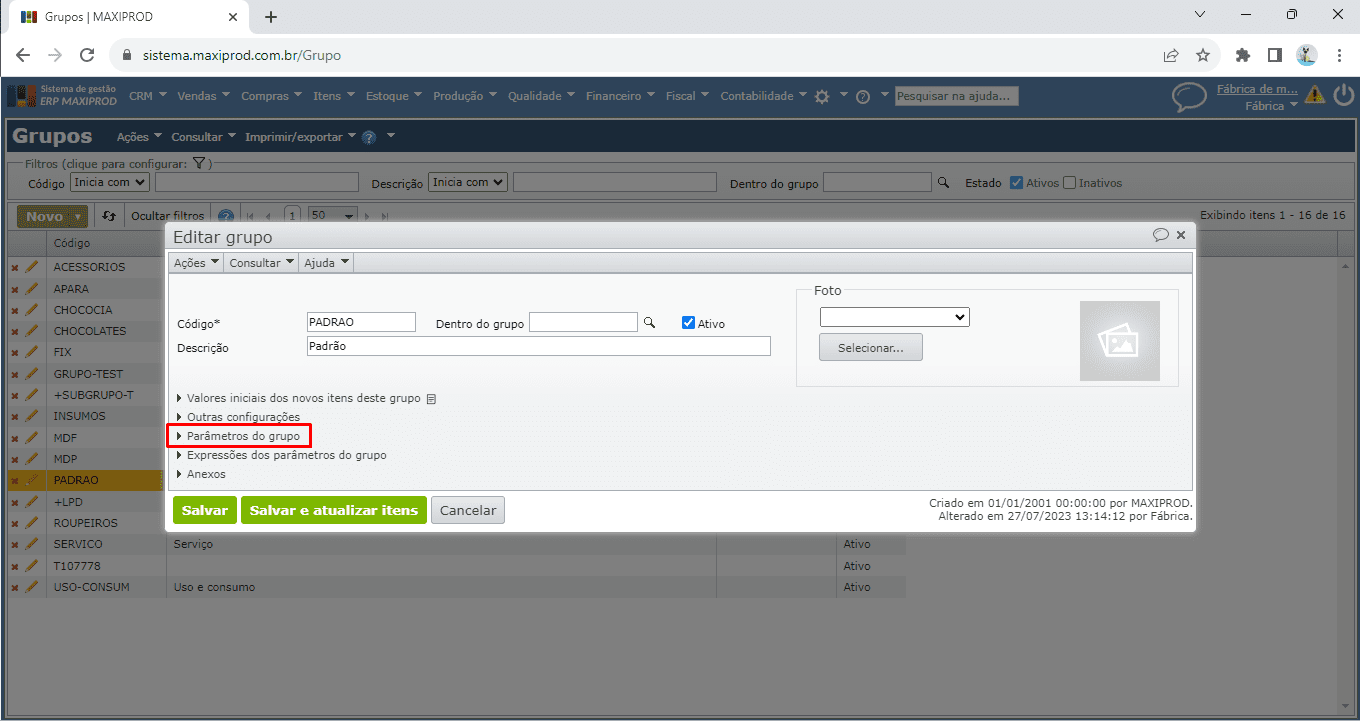Click the Descrição field containing Padrão
The height and width of the screenshot is (721, 1360).
pos(539,346)
